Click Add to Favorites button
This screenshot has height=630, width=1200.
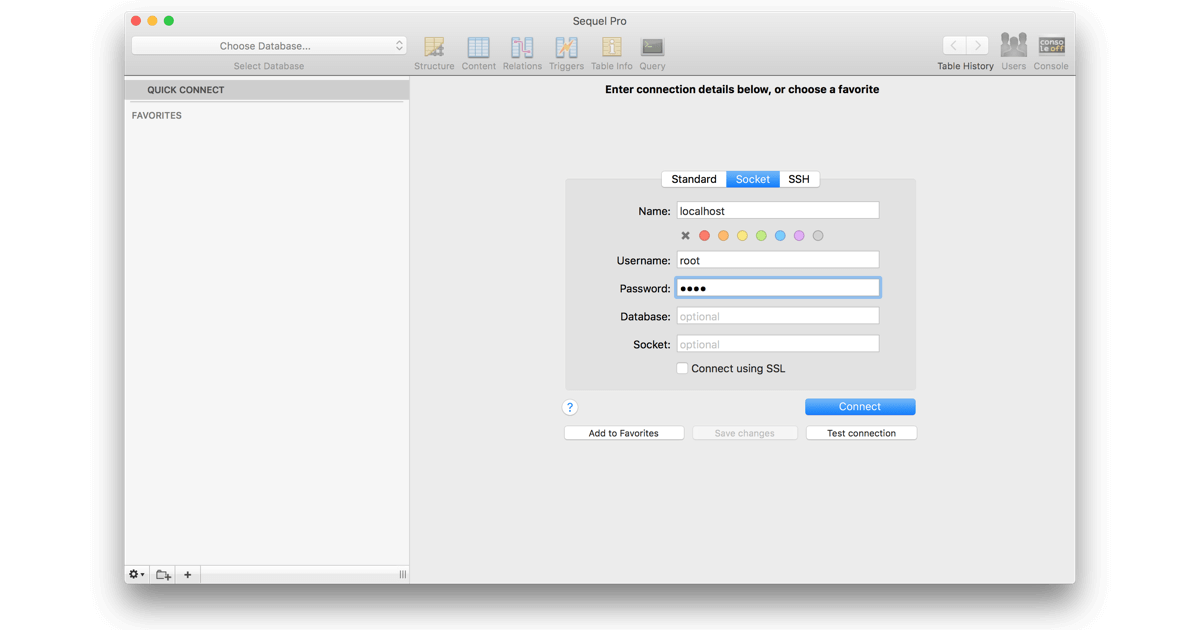pyautogui.click(x=624, y=433)
